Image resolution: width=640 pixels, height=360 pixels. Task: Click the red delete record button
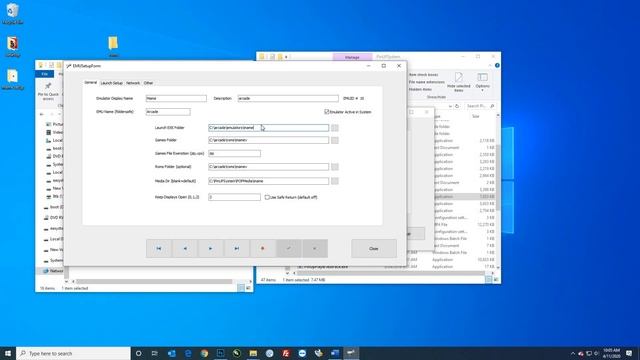point(262,248)
